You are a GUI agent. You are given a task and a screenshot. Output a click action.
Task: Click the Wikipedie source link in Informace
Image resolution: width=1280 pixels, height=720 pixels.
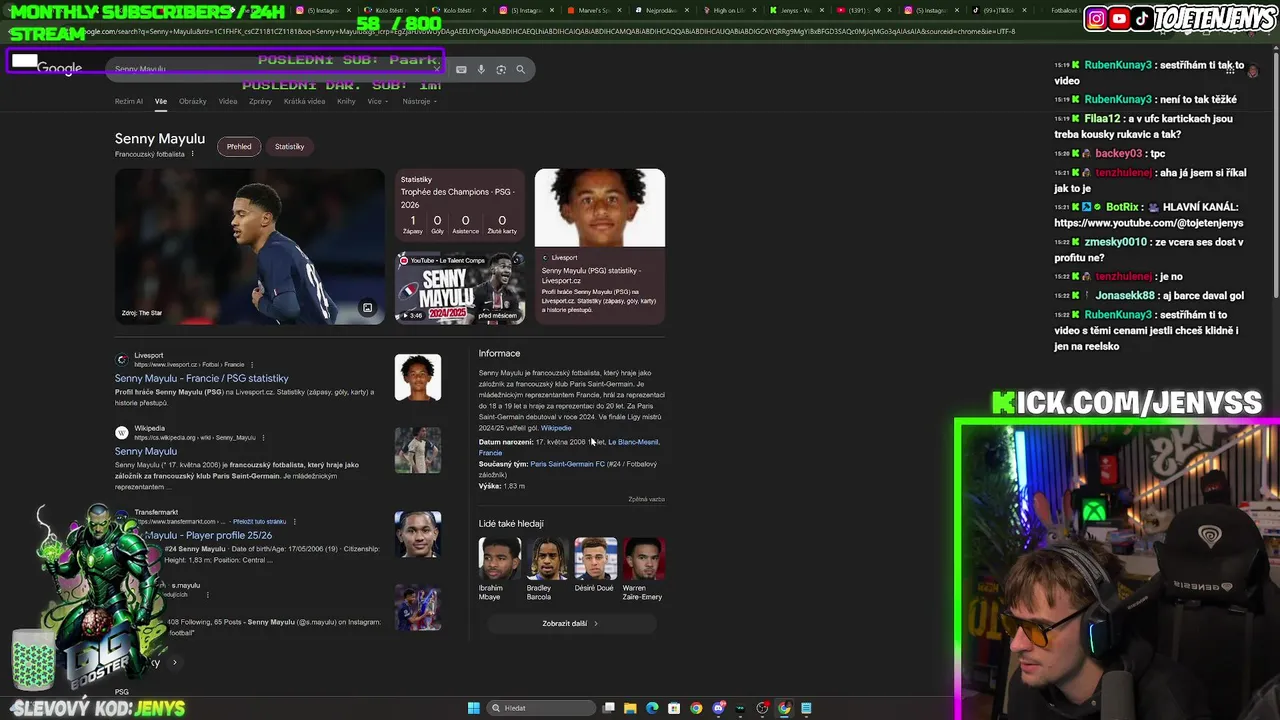(556, 428)
